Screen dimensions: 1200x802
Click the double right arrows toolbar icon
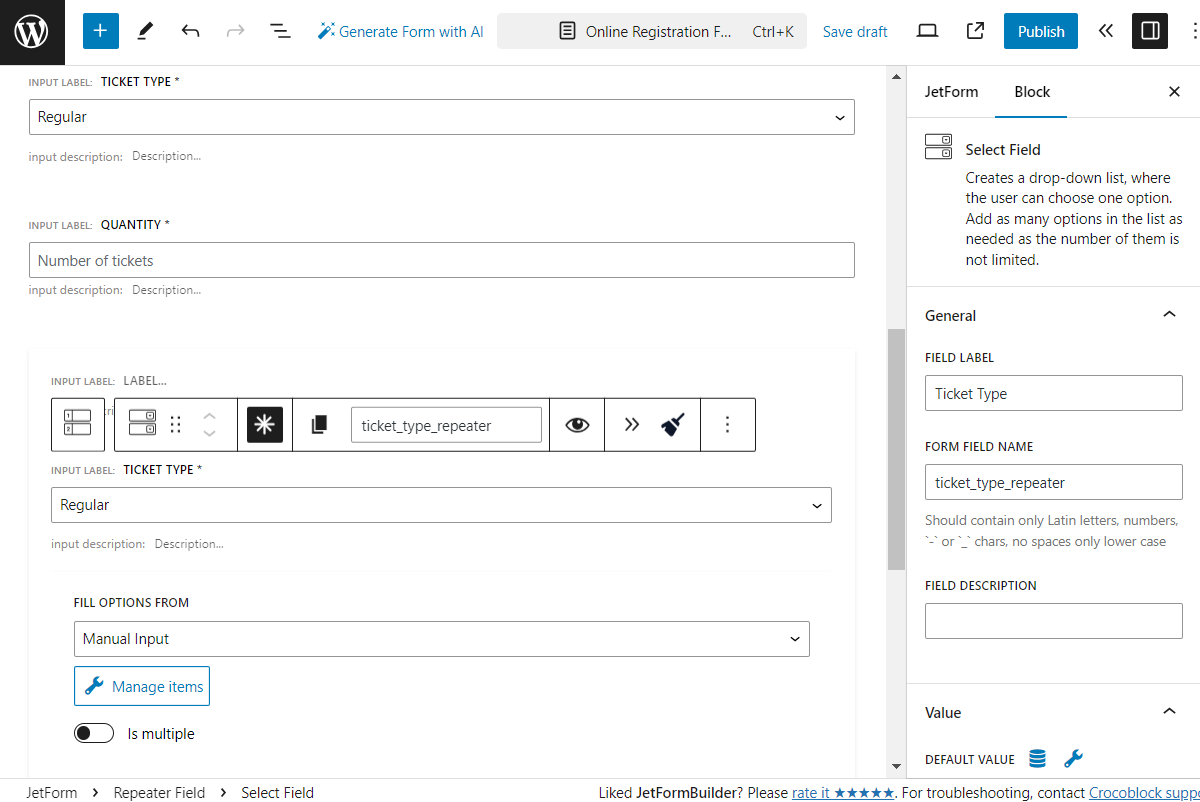(632, 424)
